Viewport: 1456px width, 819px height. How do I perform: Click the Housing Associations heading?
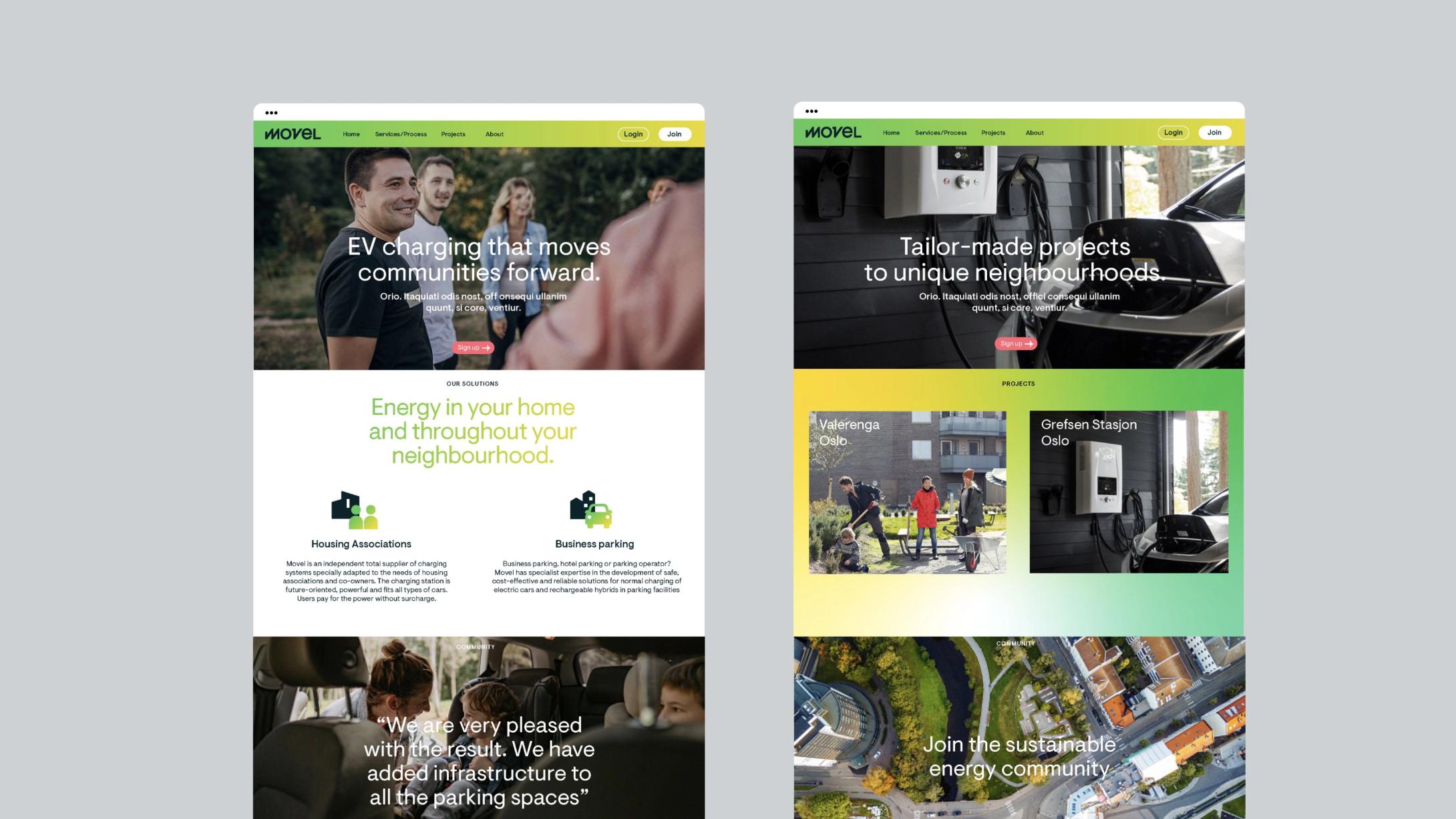tap(361, 544)
